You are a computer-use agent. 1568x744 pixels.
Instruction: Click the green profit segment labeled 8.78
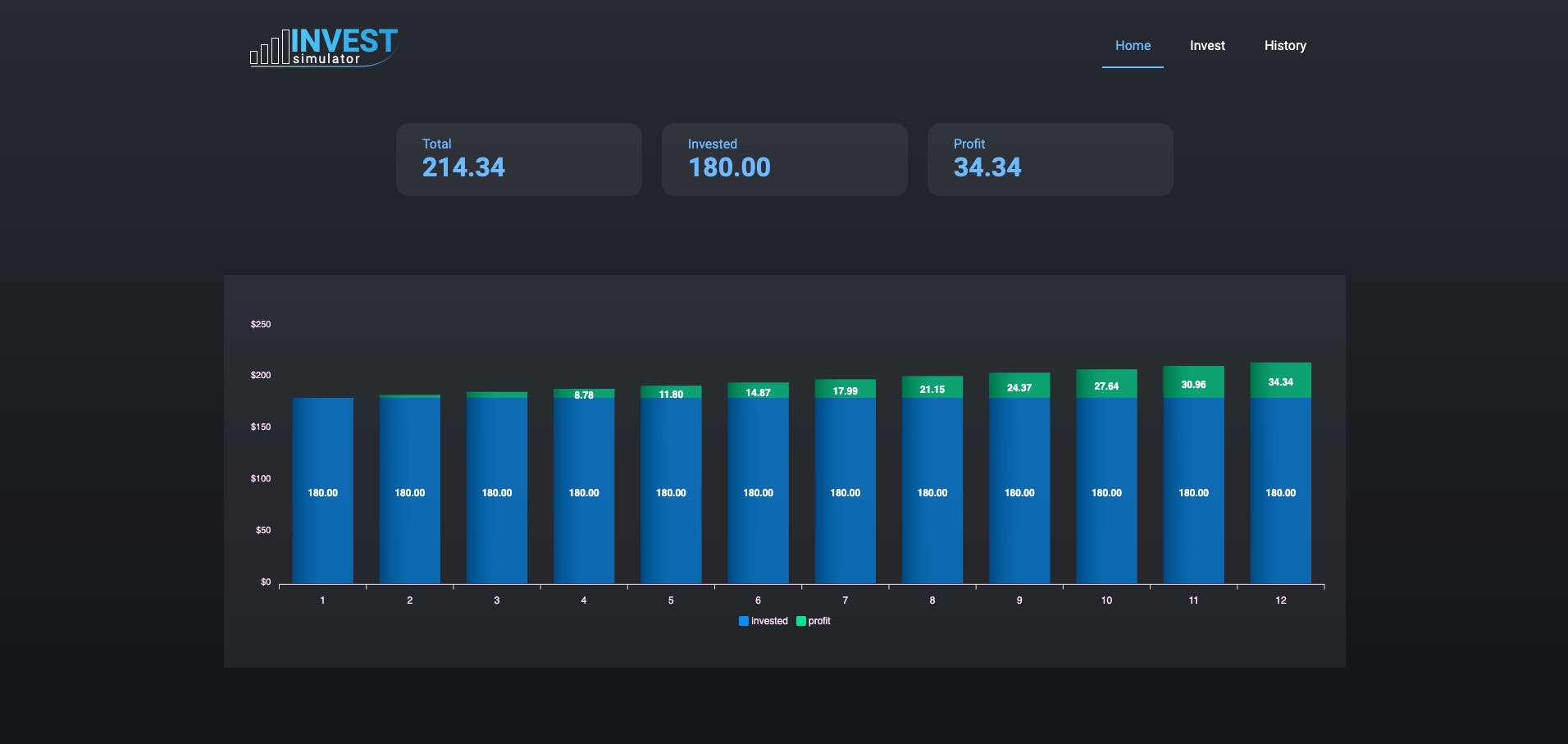[x=583, y=395]
